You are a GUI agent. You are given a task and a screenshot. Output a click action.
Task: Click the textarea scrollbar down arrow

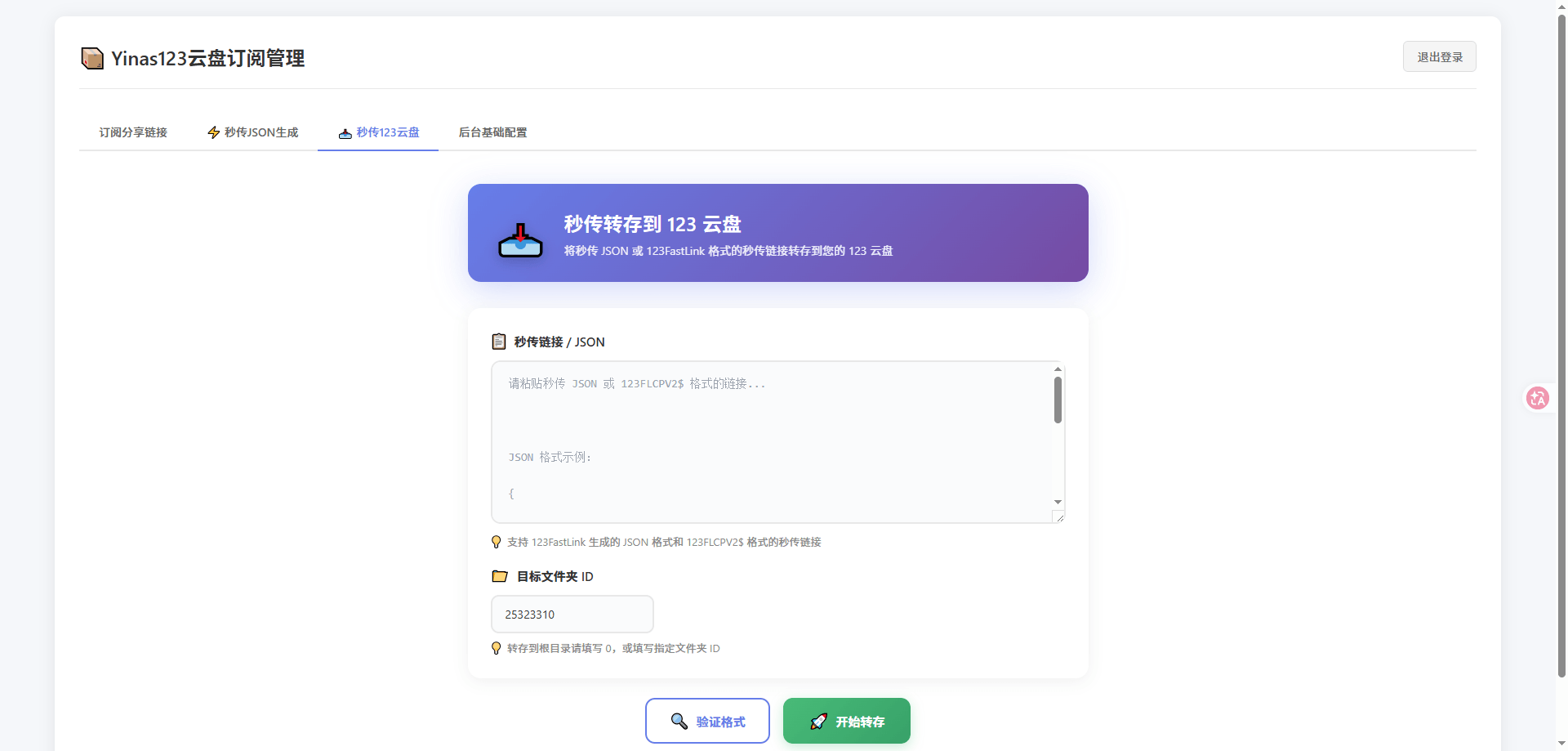[x=1058, y=501]
